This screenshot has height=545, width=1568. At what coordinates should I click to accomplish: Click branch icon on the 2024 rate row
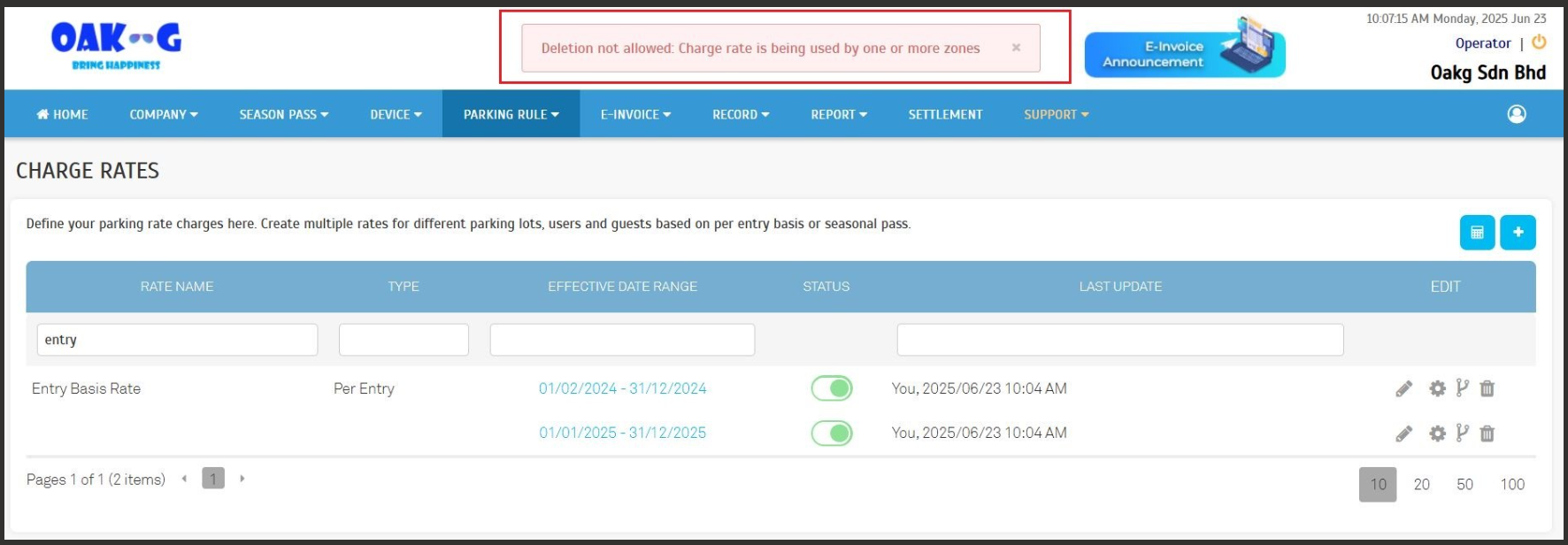tap(1462, 388)
